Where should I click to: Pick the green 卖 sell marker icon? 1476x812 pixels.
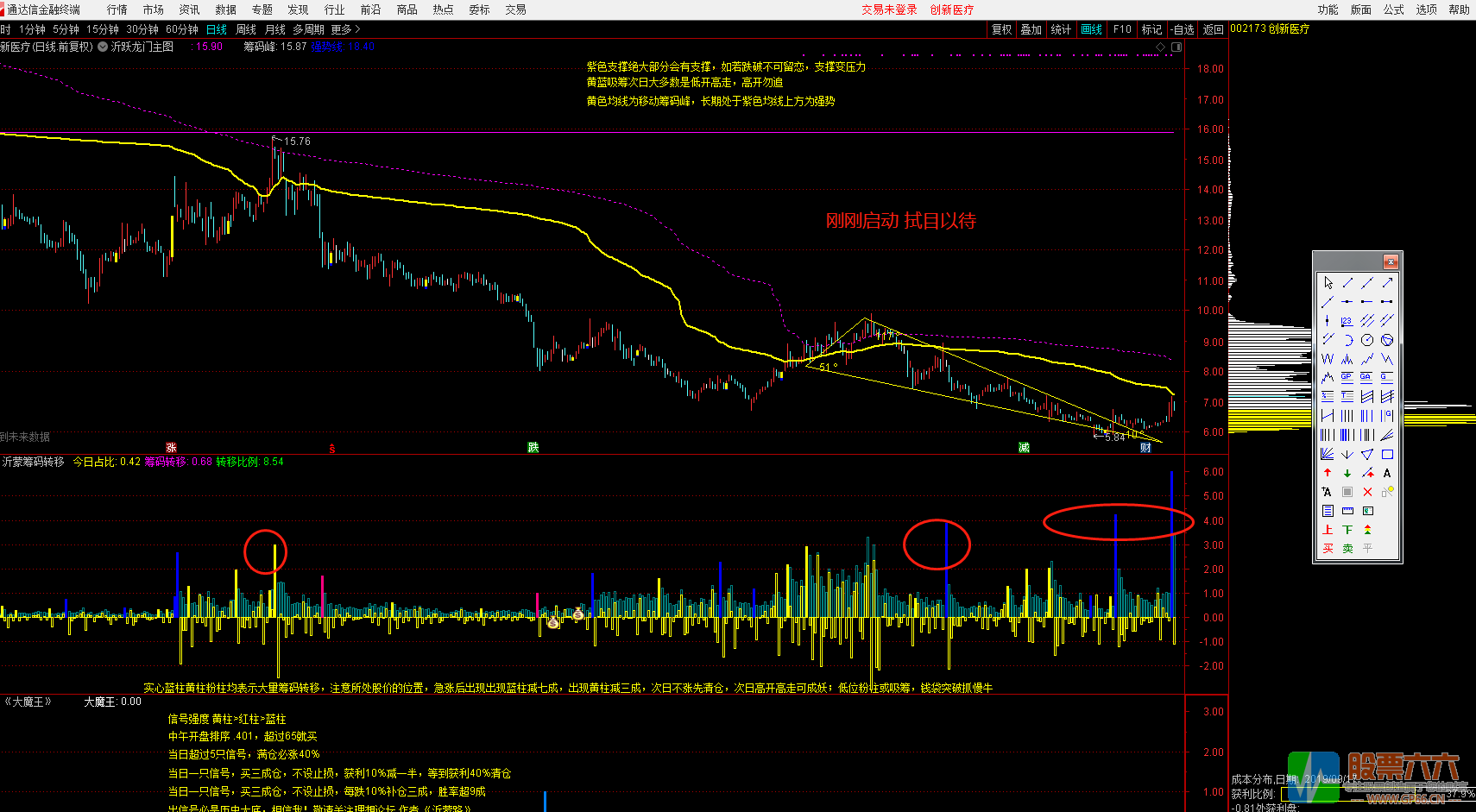(1347, 549)
